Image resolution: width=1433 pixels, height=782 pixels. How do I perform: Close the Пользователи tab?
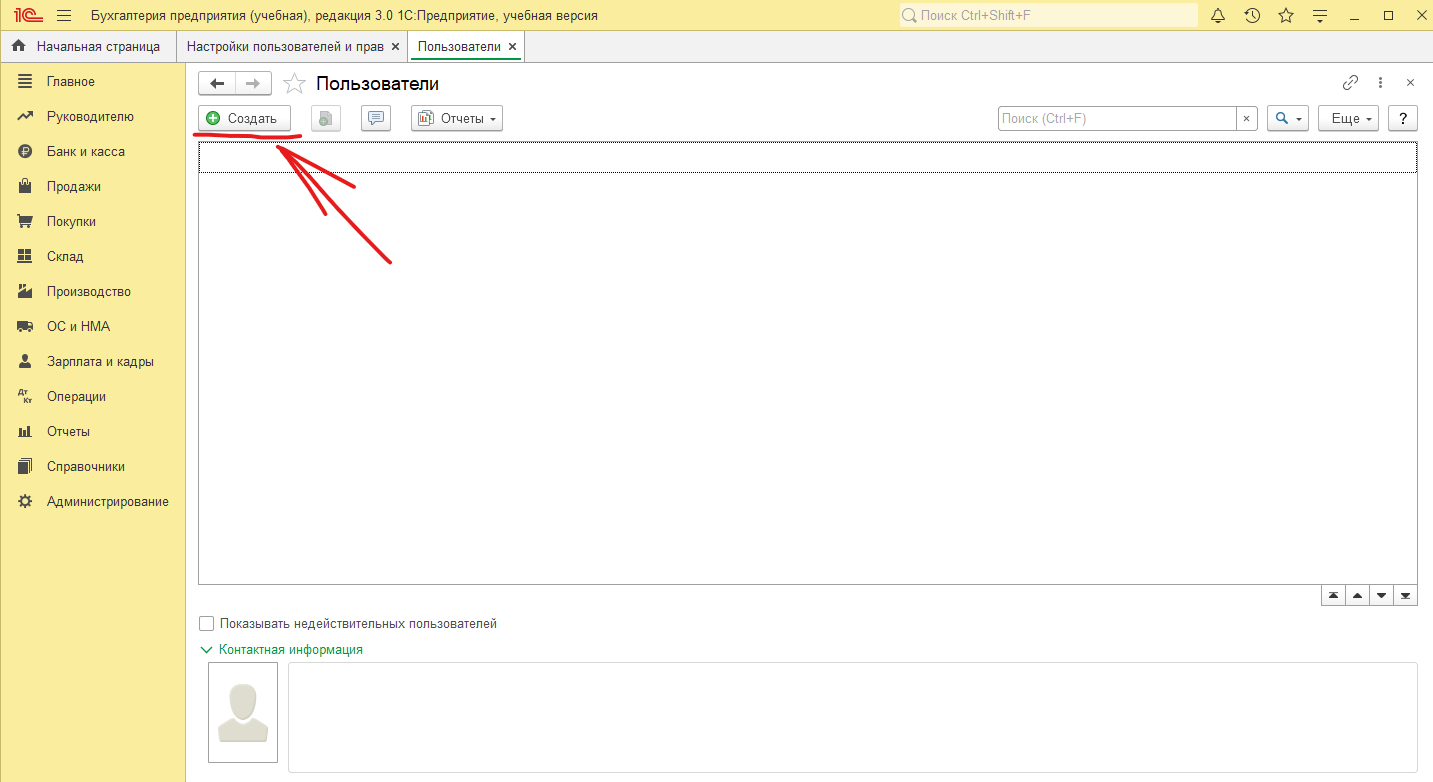coord(513,47)
